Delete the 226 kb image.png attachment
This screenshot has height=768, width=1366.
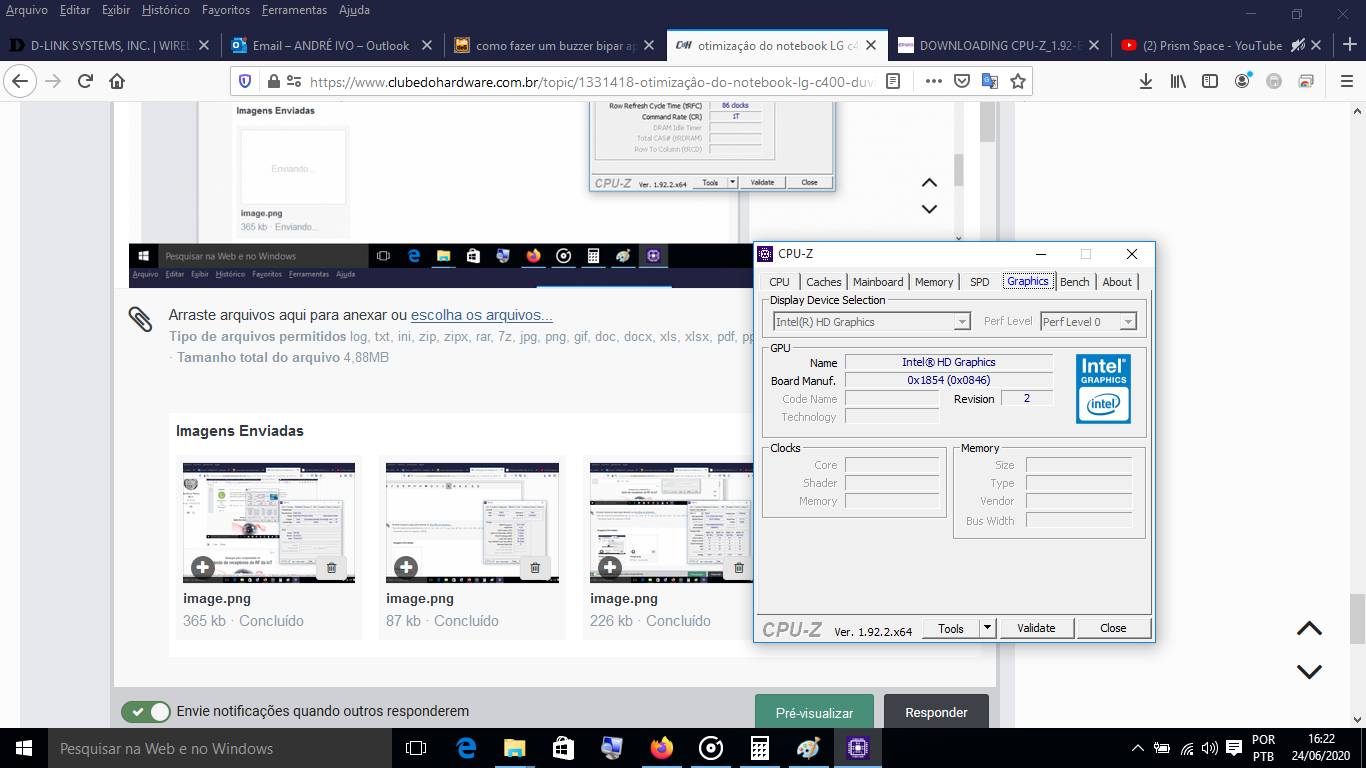tap(739, 567)
